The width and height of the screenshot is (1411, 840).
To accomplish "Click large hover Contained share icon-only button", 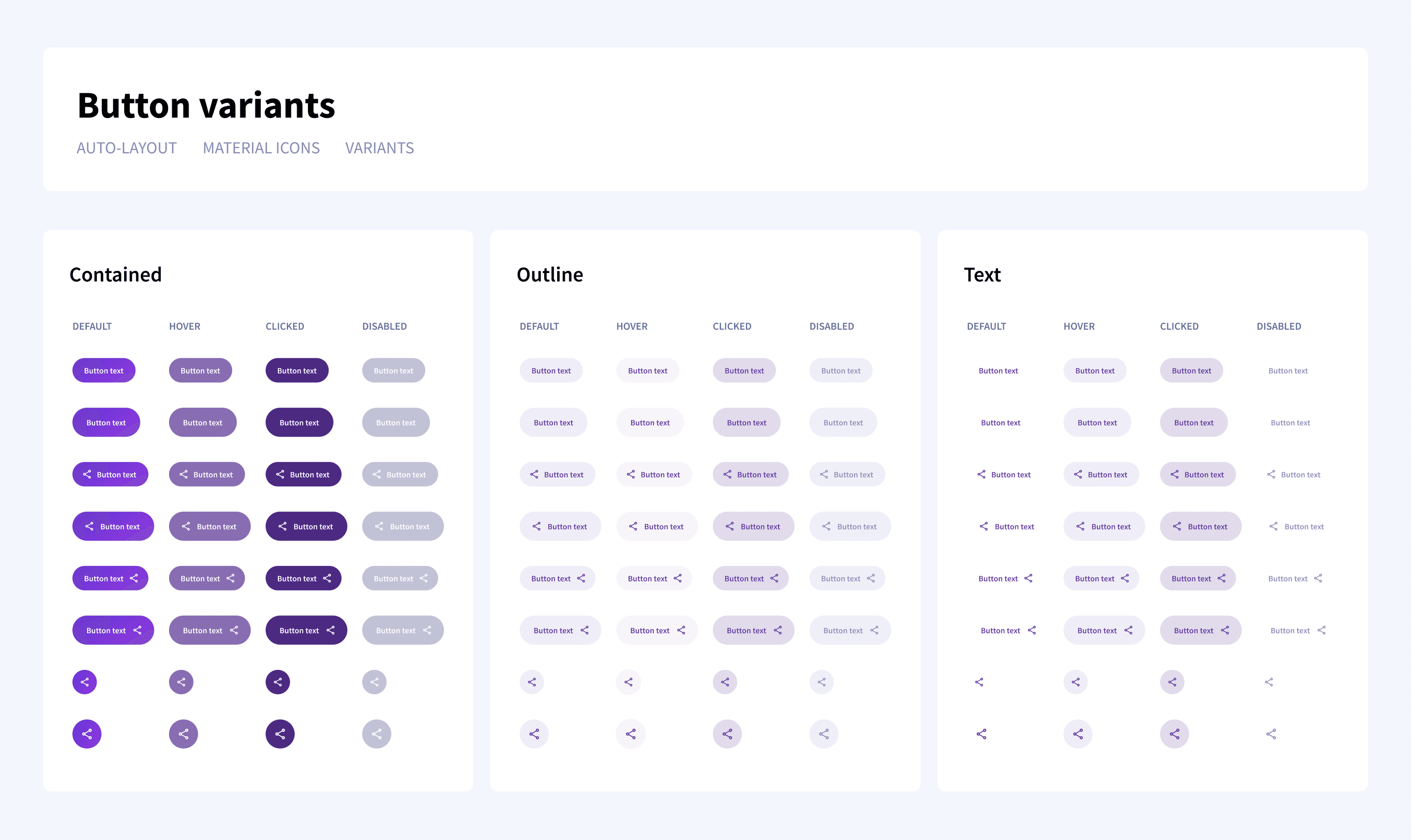I will (x=183, y=734).
